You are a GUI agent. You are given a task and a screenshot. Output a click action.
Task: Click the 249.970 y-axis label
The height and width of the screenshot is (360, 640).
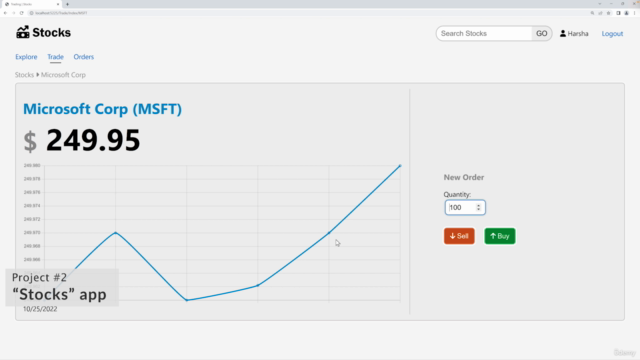(32, 233)
